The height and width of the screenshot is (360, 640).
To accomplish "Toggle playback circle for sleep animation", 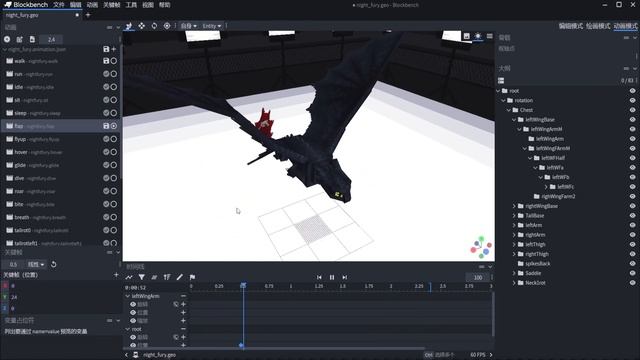I will [114, 113].
